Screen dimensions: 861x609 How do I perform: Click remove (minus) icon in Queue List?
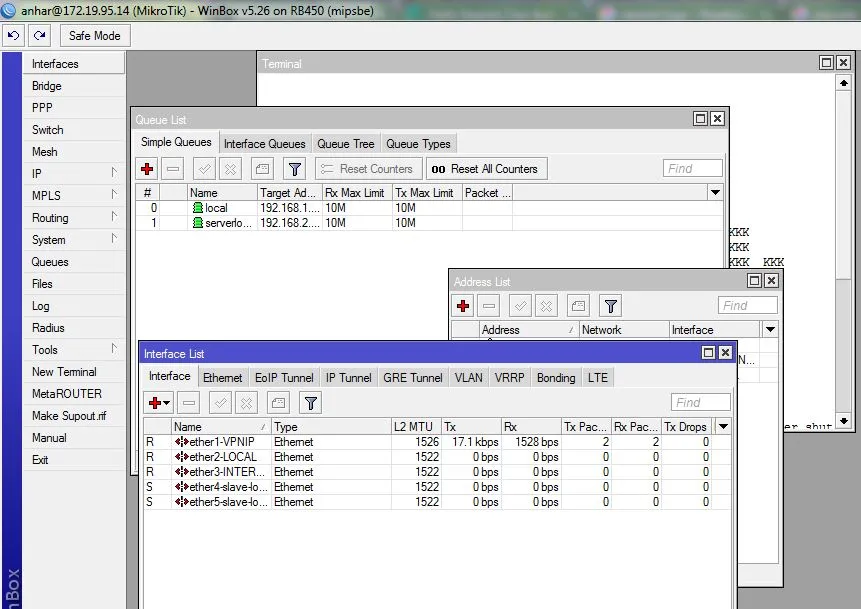(x=173, y=169)
